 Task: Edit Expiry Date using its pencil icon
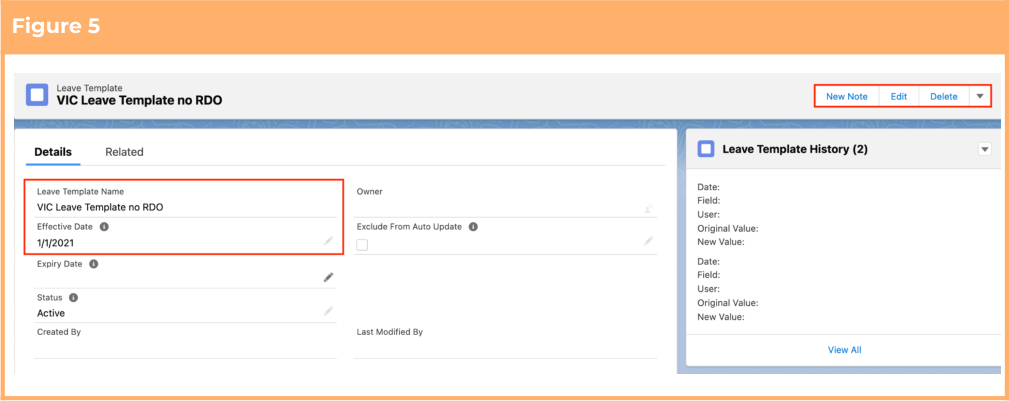[328, 277]
